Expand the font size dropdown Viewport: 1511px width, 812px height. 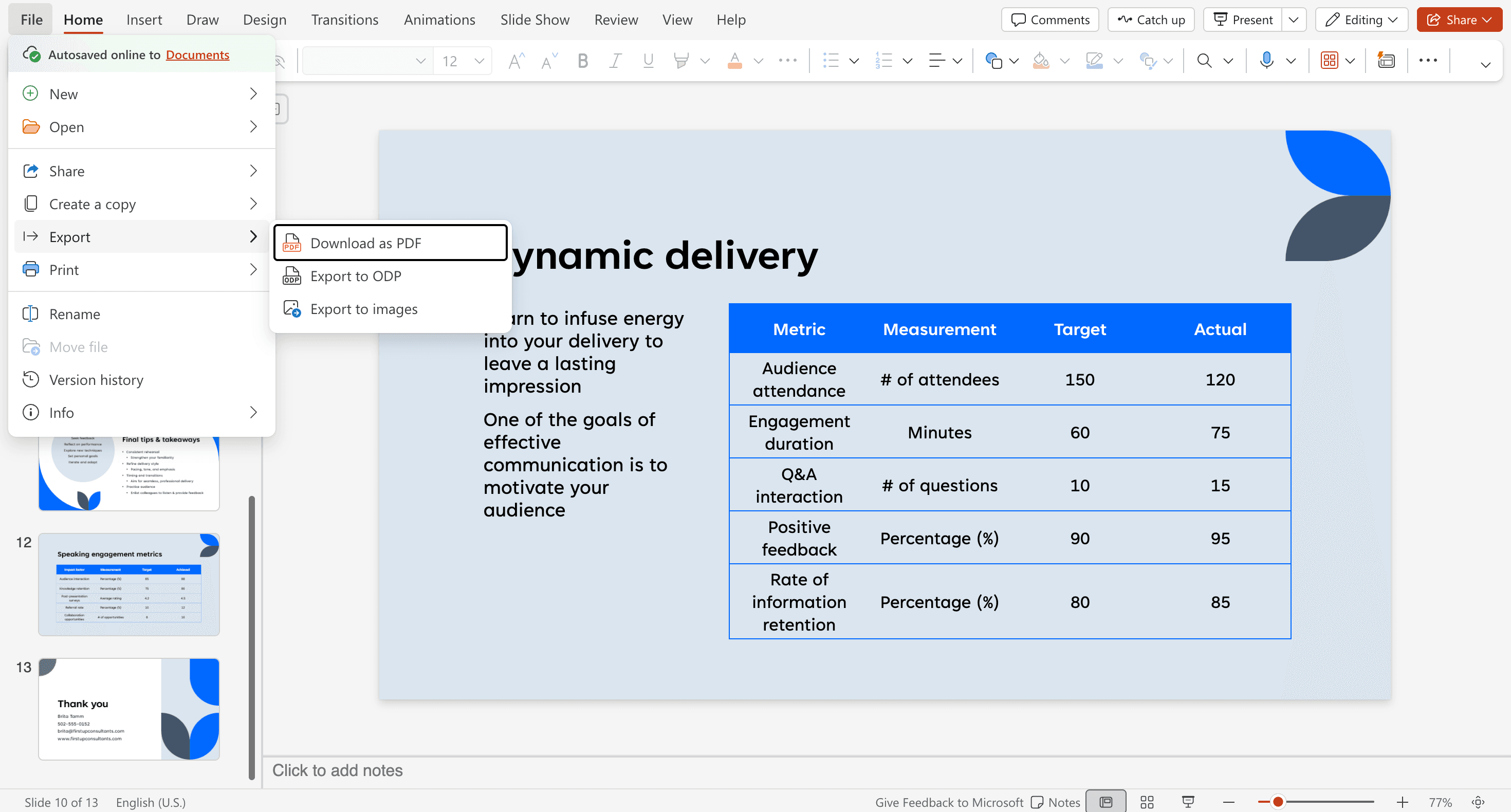[479, 61]
